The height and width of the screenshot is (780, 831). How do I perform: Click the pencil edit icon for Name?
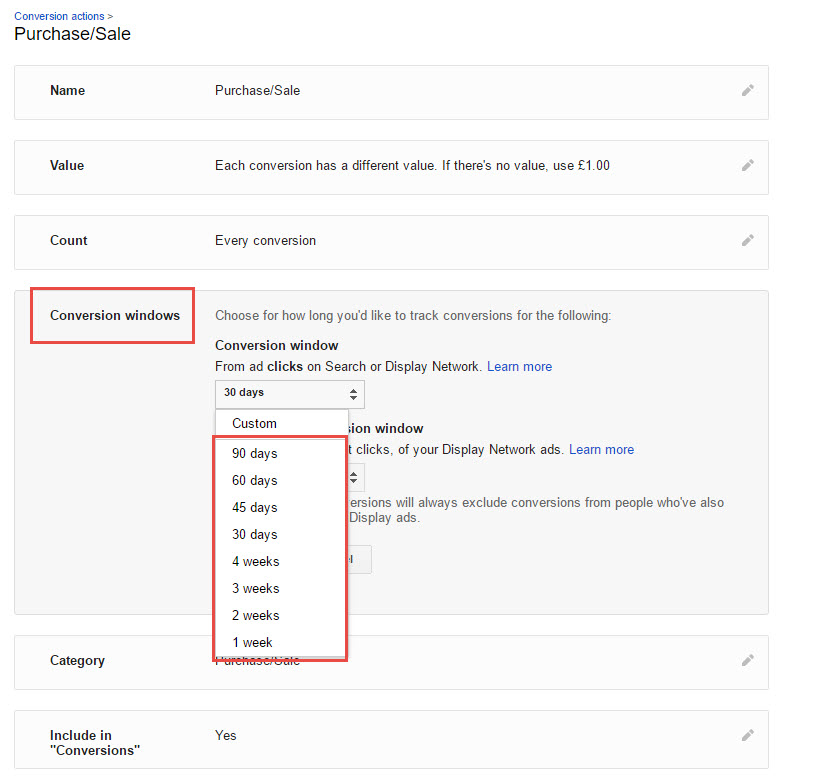point(747,91)
